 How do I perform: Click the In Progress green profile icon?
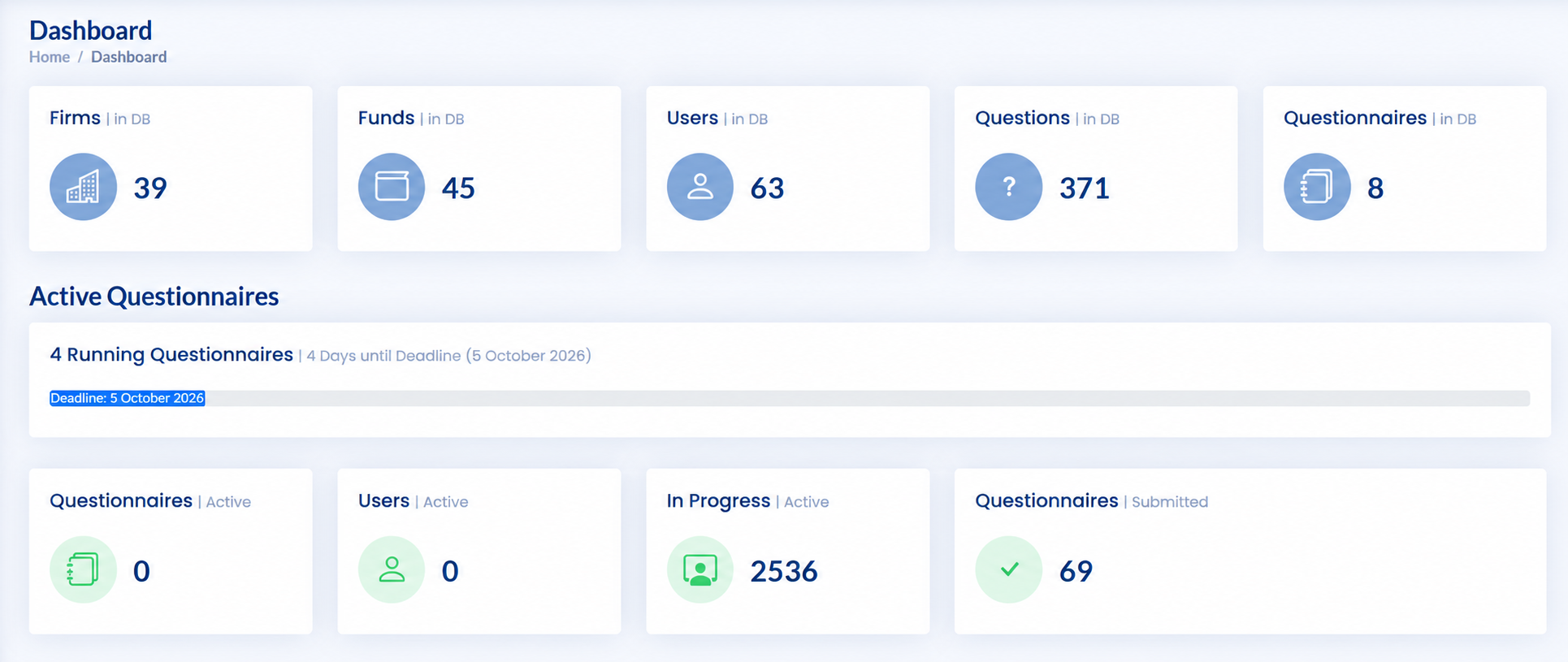click(700, 569)
